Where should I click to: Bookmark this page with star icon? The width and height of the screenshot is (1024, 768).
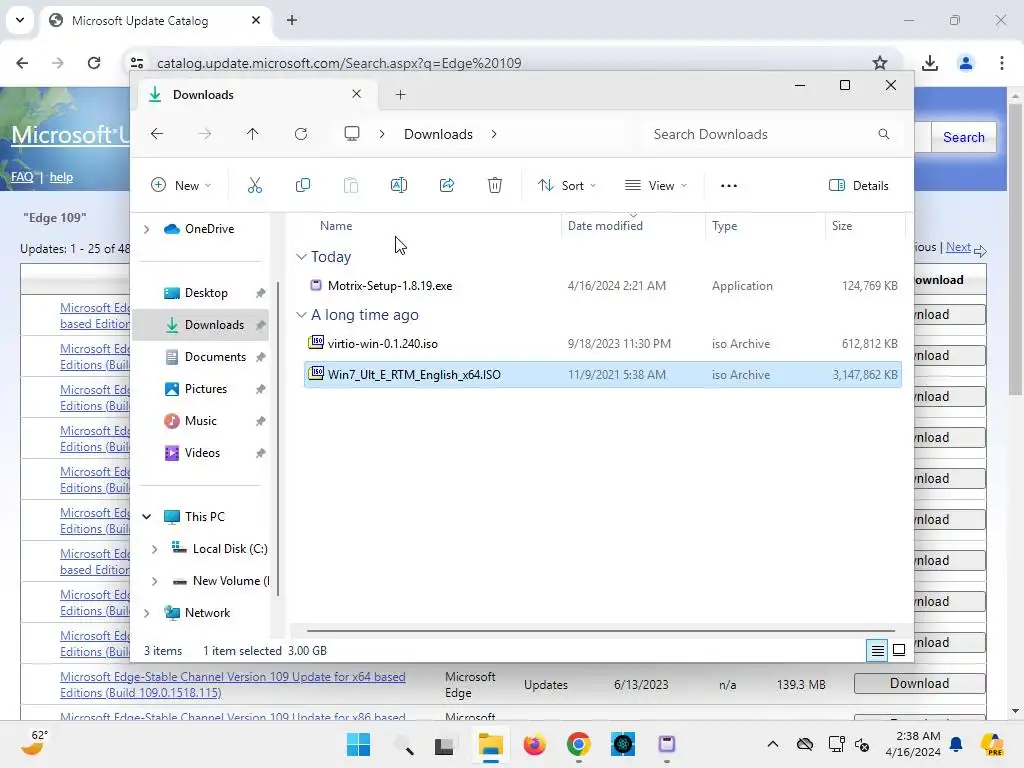(880, 63)
